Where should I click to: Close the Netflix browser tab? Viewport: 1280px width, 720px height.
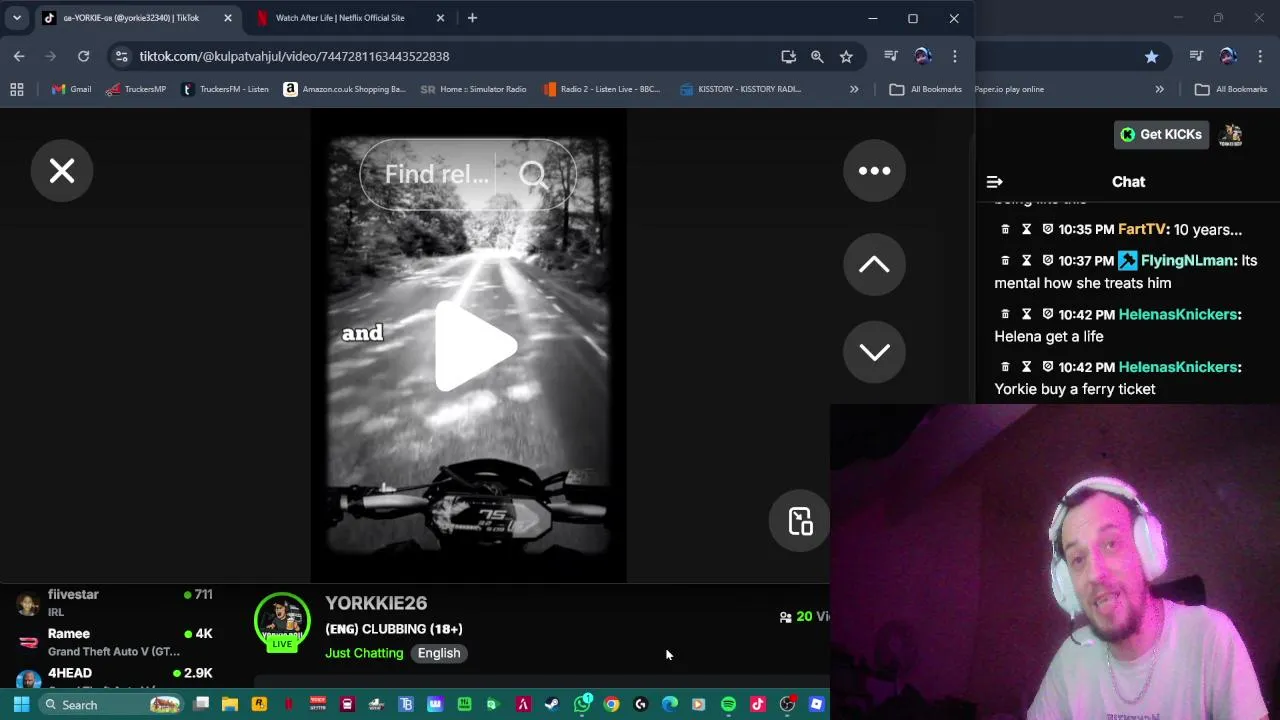click(x=440, y=18)
